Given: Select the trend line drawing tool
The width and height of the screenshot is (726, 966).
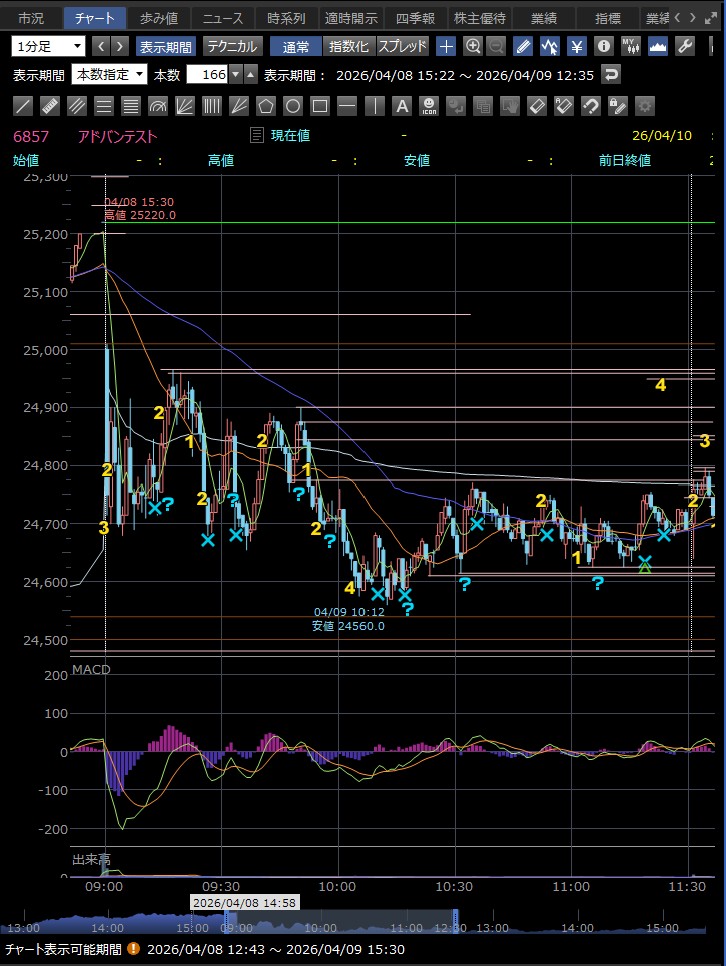Looking at the screenshot, I should pyautogui.click(x=24, y=106).
